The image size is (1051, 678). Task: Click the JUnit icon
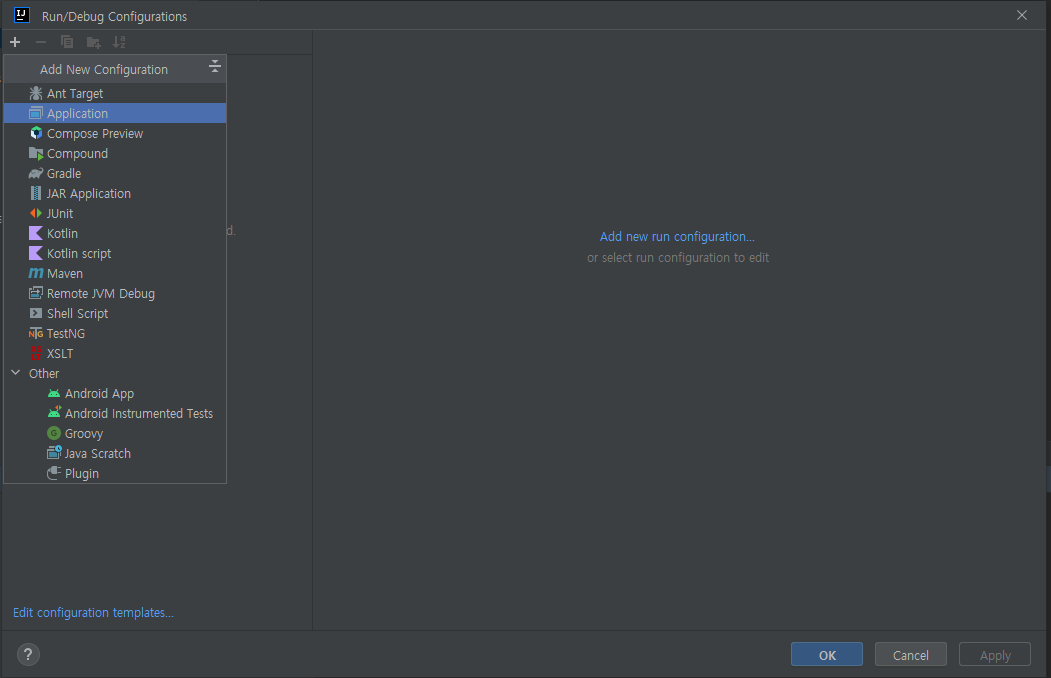click(36, 213)
